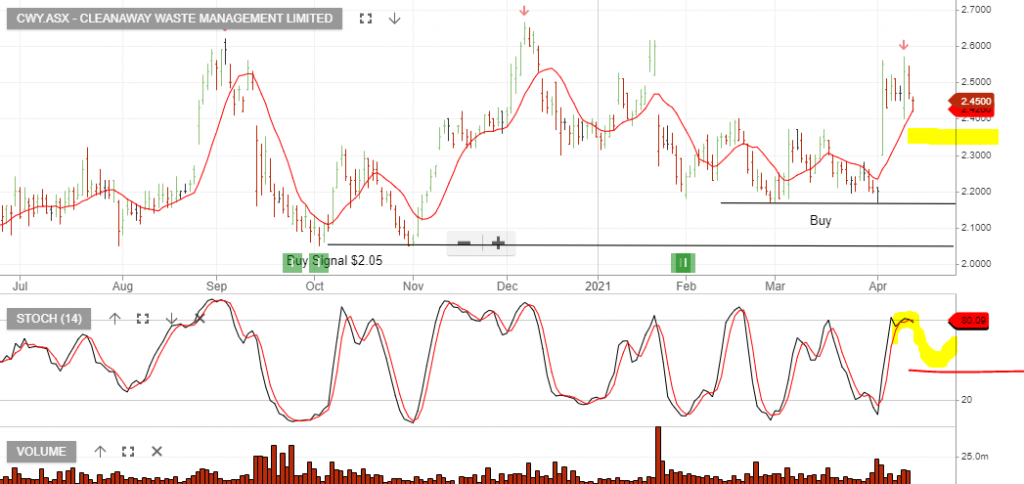This screenshot has height=484, width=1024.
Task: Maximize the VOLUME panel
Action: 128,451
